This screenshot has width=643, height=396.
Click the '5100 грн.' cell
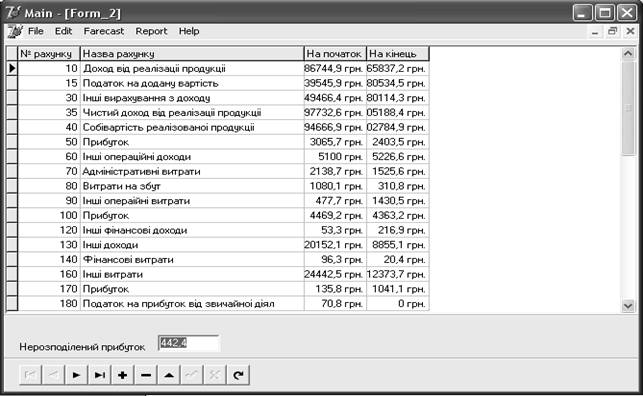(x=335, y=157)
